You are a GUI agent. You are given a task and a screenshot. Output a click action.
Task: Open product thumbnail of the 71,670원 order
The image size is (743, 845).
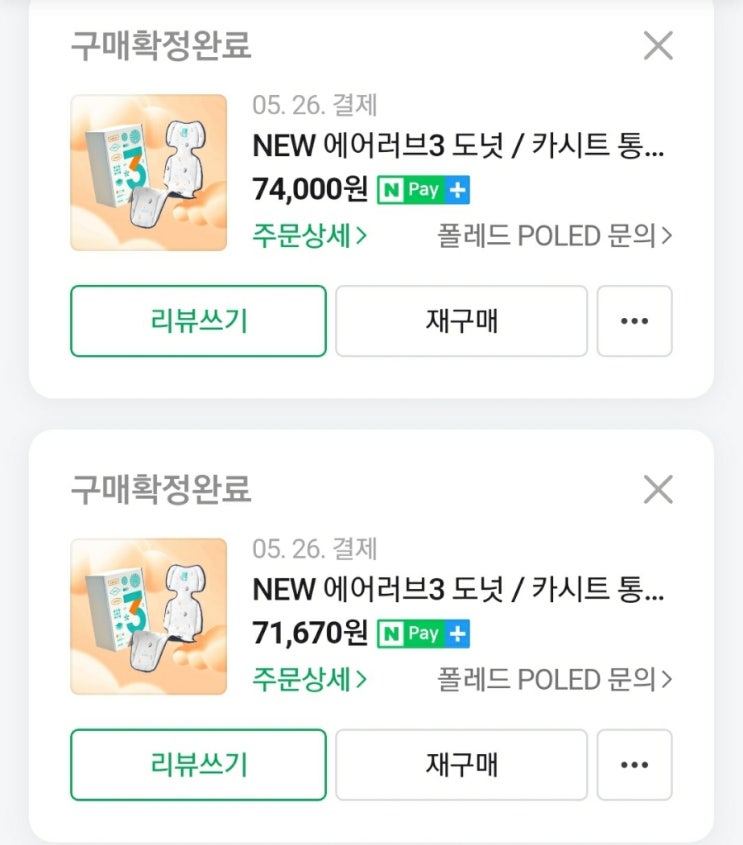tap(149, 617)
